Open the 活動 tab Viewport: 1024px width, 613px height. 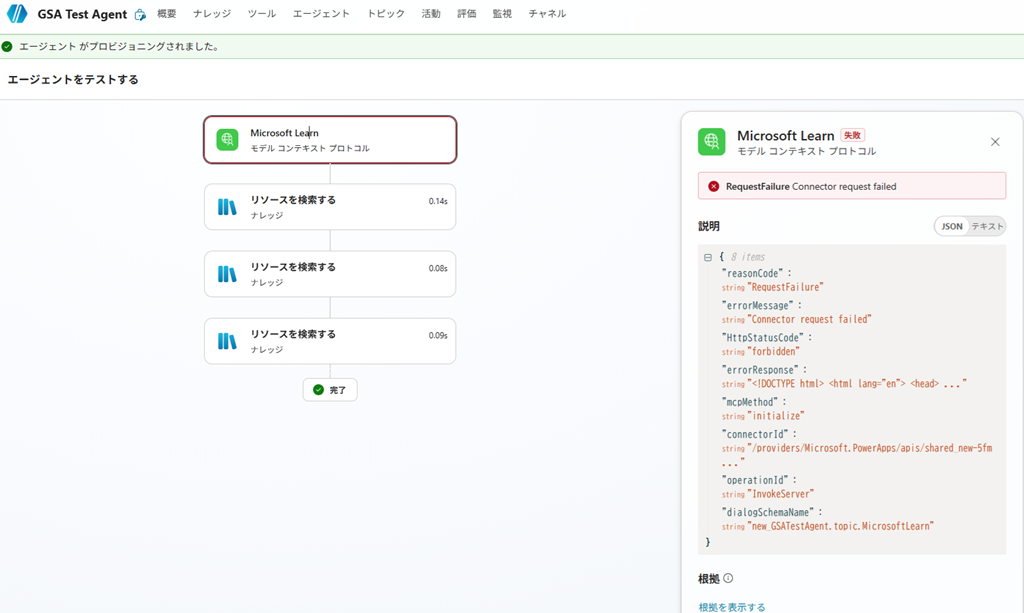point(430,14)
